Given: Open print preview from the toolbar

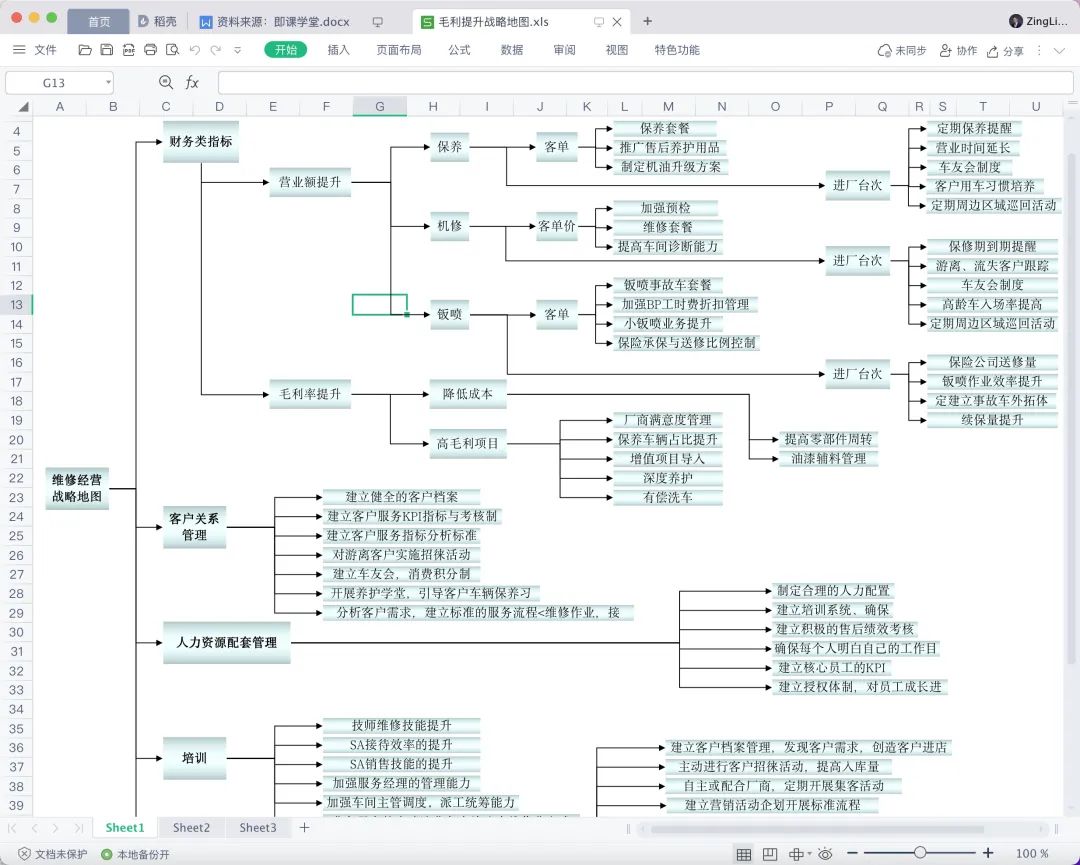Looking at the screenshot, I should pyautogui.click(x=172, y=49).
